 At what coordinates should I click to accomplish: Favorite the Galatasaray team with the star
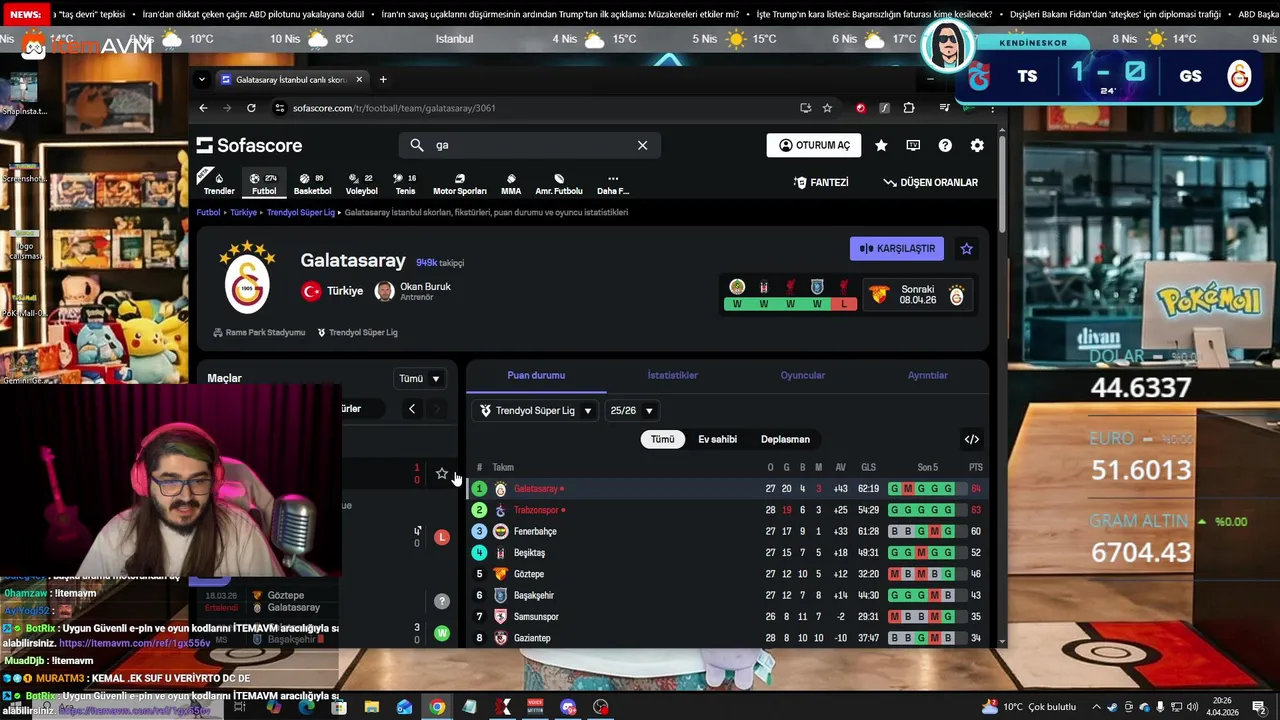966,248
